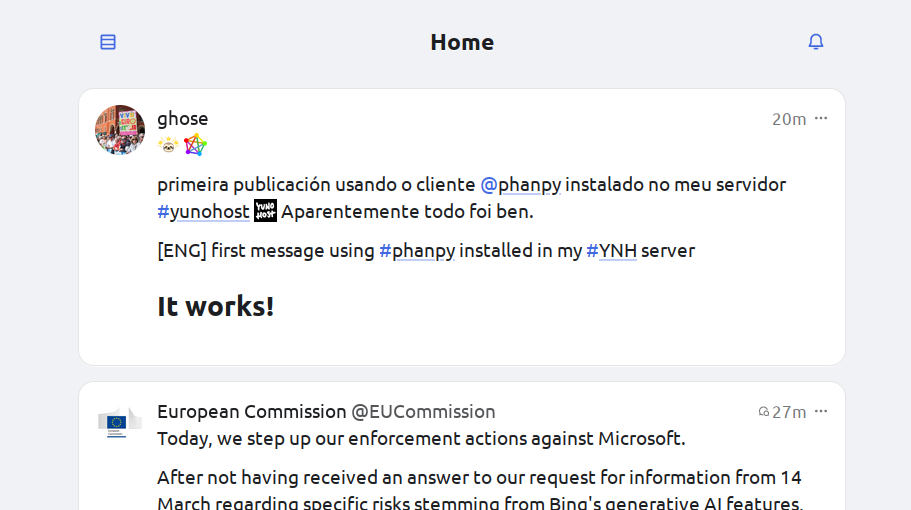Image resolution: width=911 pixels, height=510 pixels.
Task: Open the #yunohost hashtag
Action: click(203, 211)
